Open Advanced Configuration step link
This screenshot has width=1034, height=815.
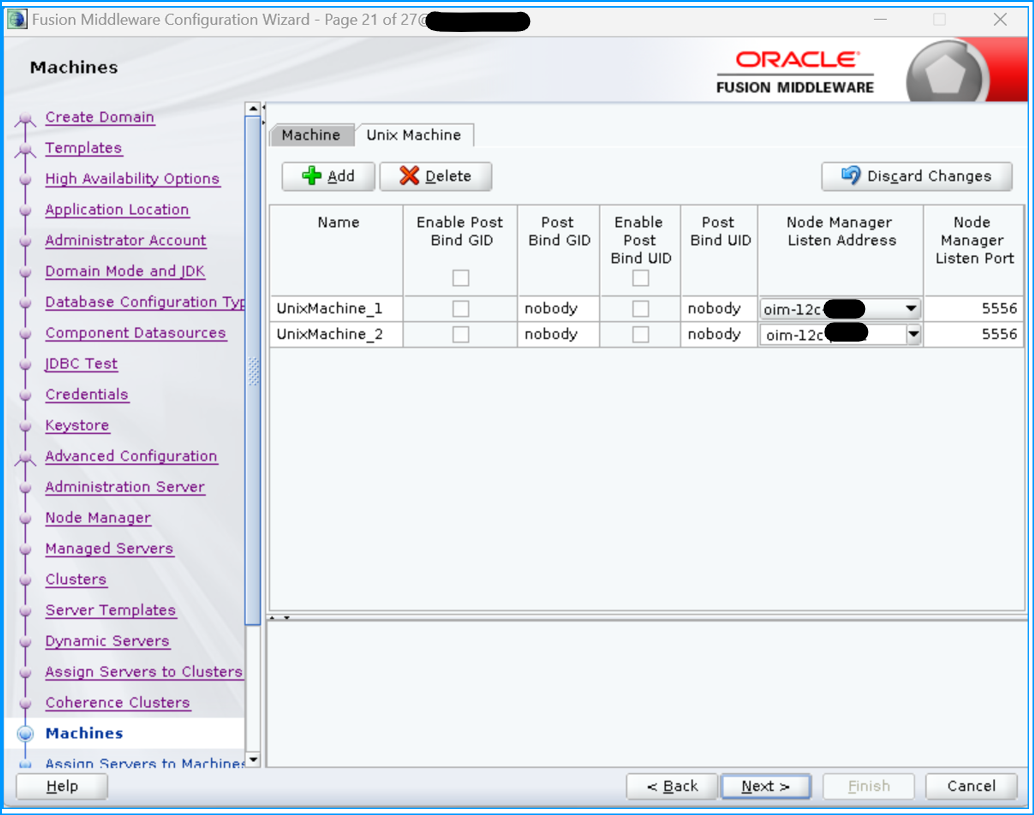click(131, 456)
